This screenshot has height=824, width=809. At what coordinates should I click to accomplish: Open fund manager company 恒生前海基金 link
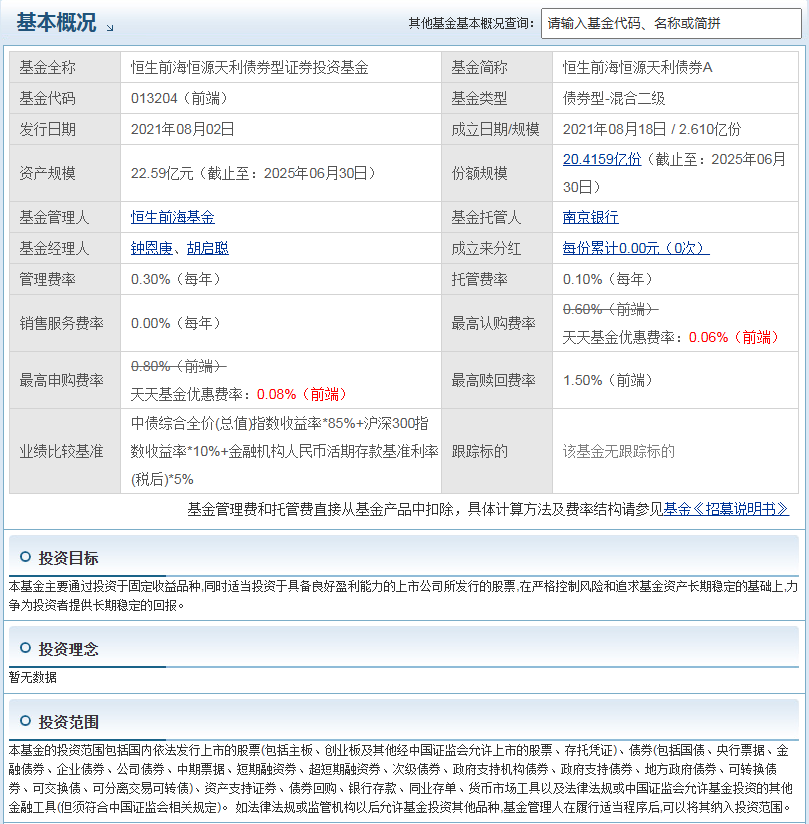point(172,217)
